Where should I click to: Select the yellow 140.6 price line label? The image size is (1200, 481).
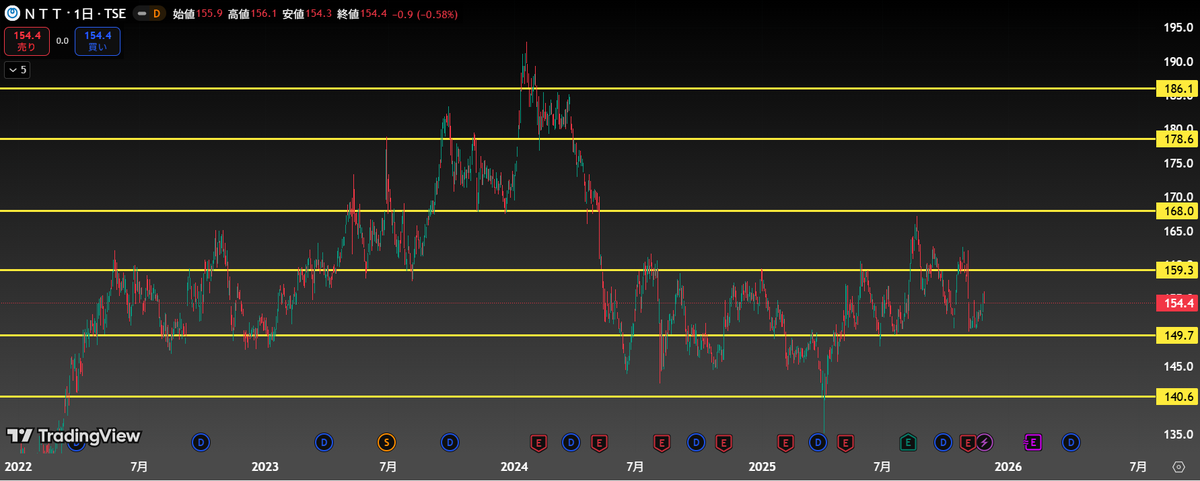coord(1176,397)
